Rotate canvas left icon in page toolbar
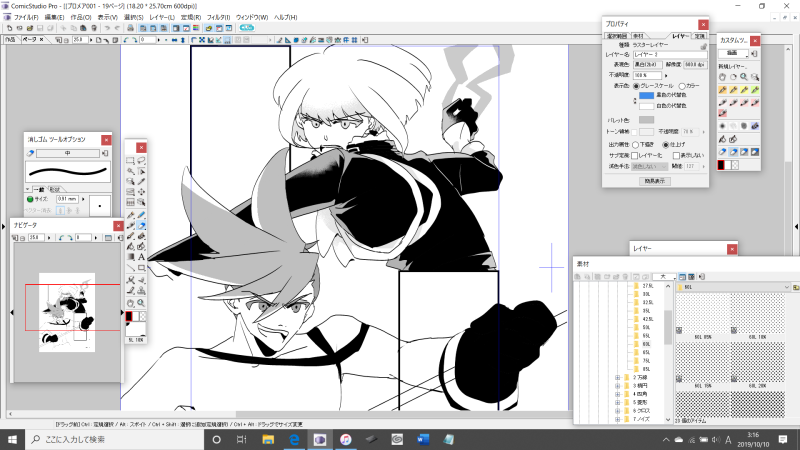This screenshot has height=450, width=800. (125, 40)
